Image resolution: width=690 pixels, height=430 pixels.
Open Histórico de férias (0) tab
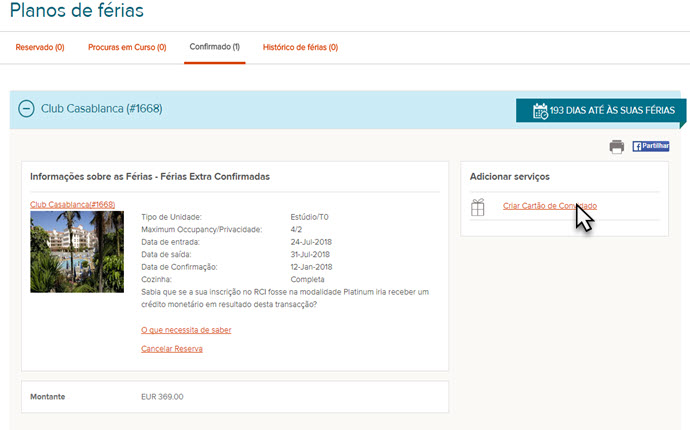[300, 47]
